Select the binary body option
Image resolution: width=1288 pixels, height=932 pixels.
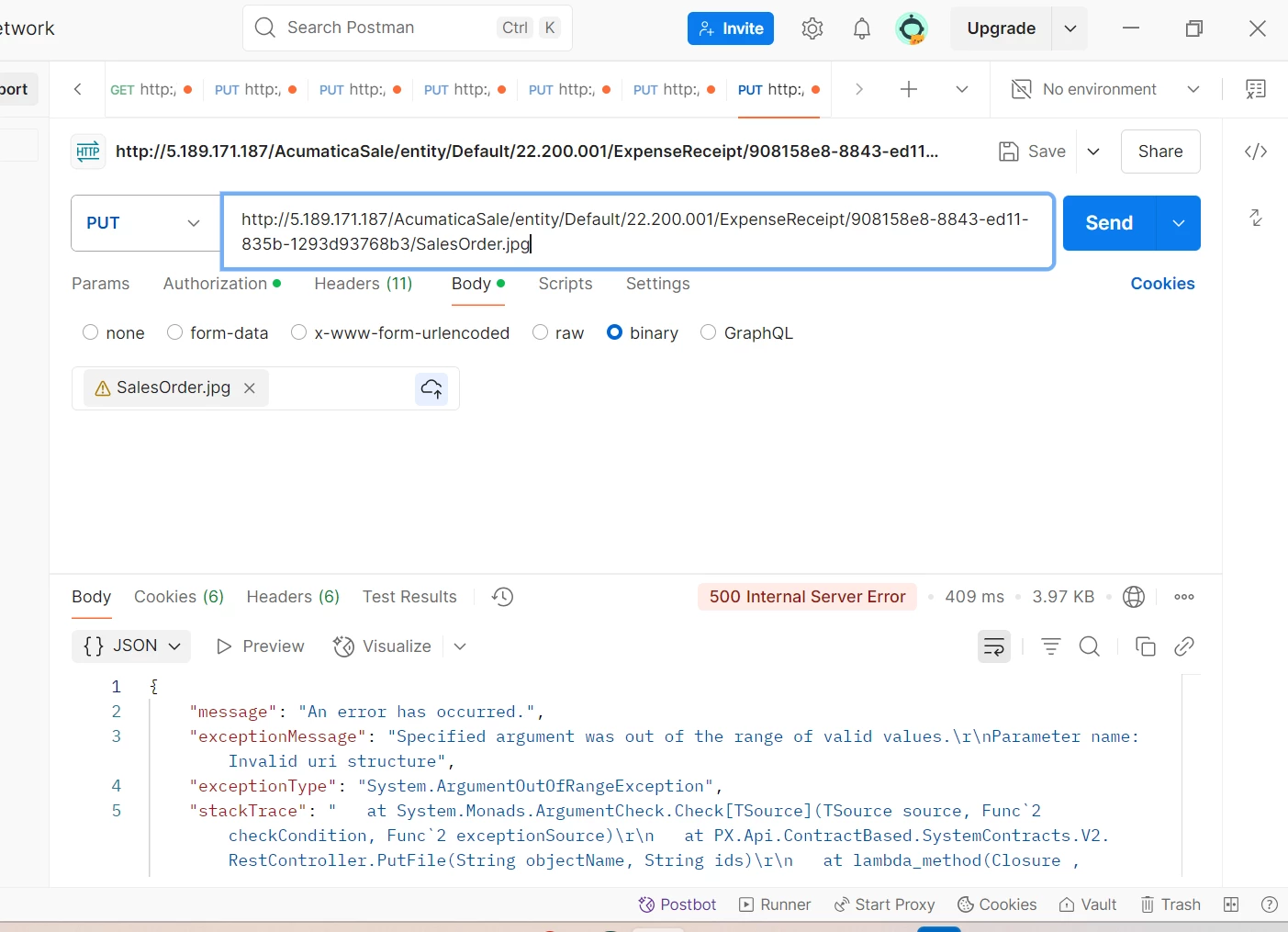click(614, 332)
